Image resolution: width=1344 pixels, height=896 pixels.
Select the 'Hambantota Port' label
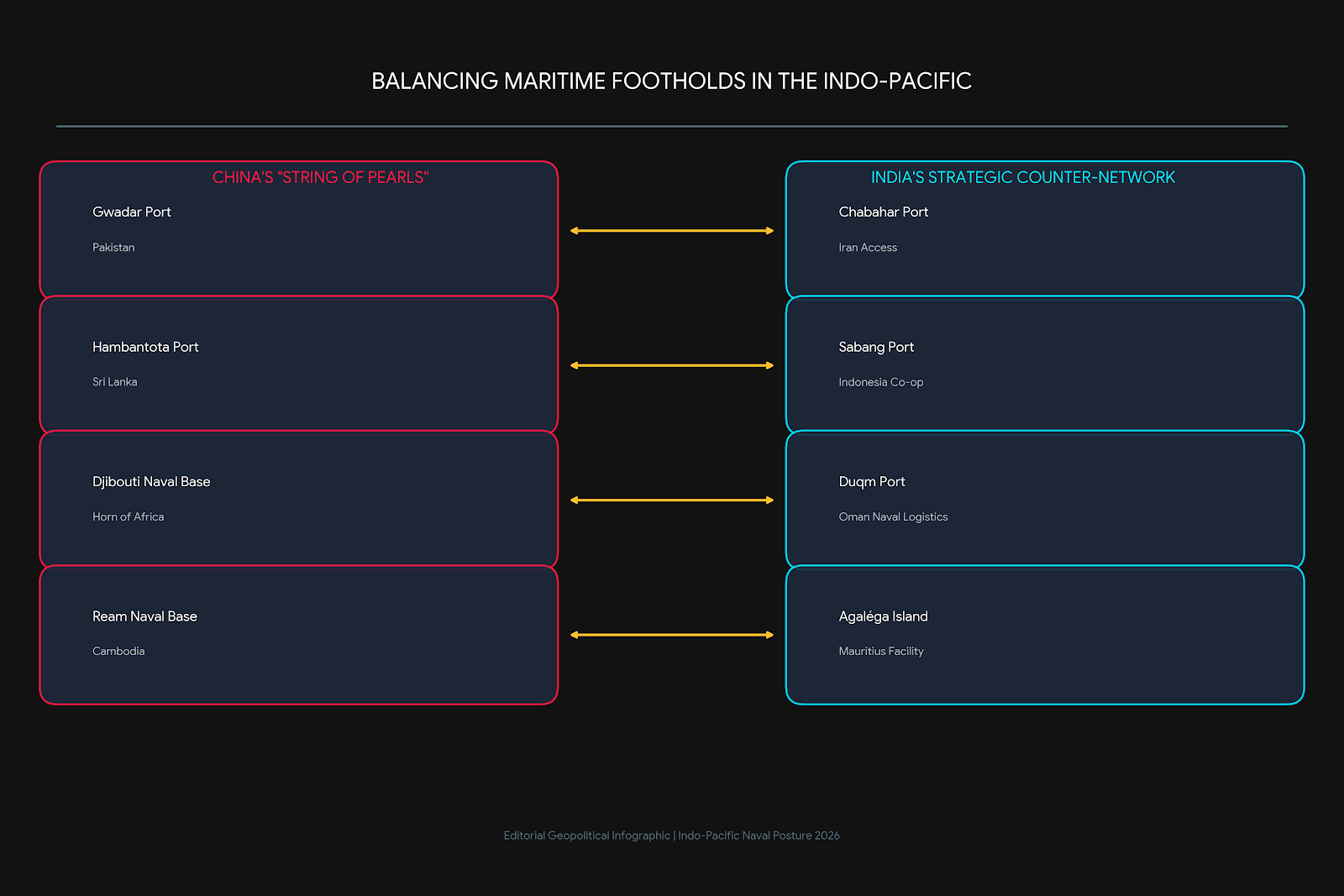(x=145, y=347)
